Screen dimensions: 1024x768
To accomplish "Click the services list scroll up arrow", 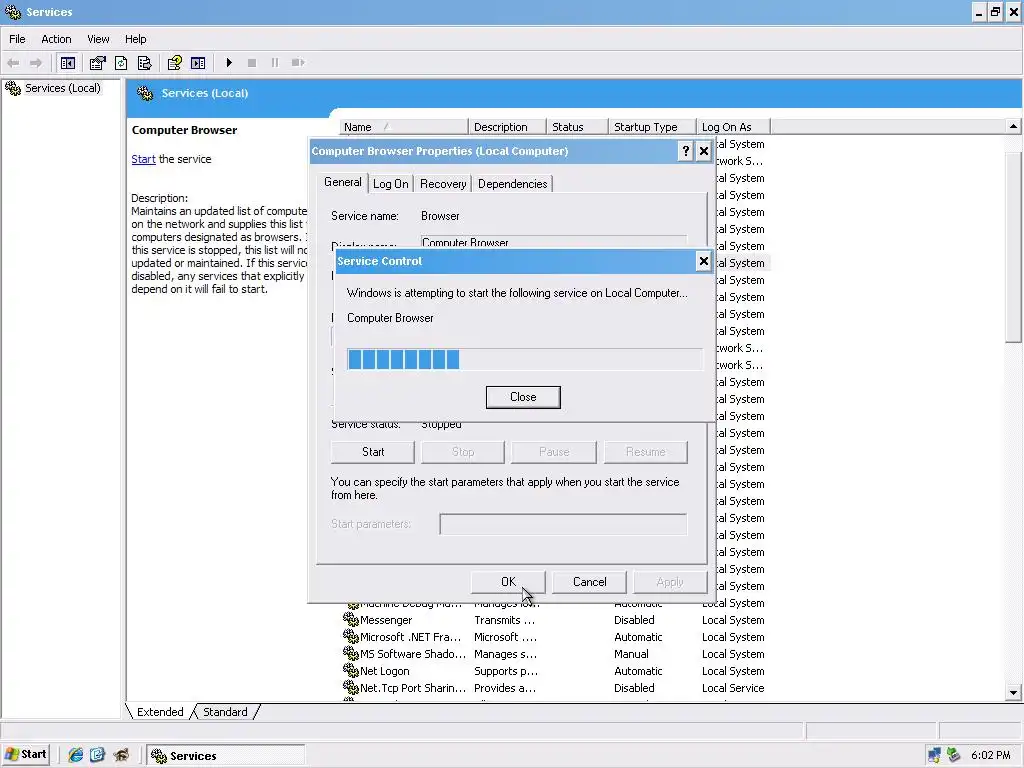I will point(1014,126).
